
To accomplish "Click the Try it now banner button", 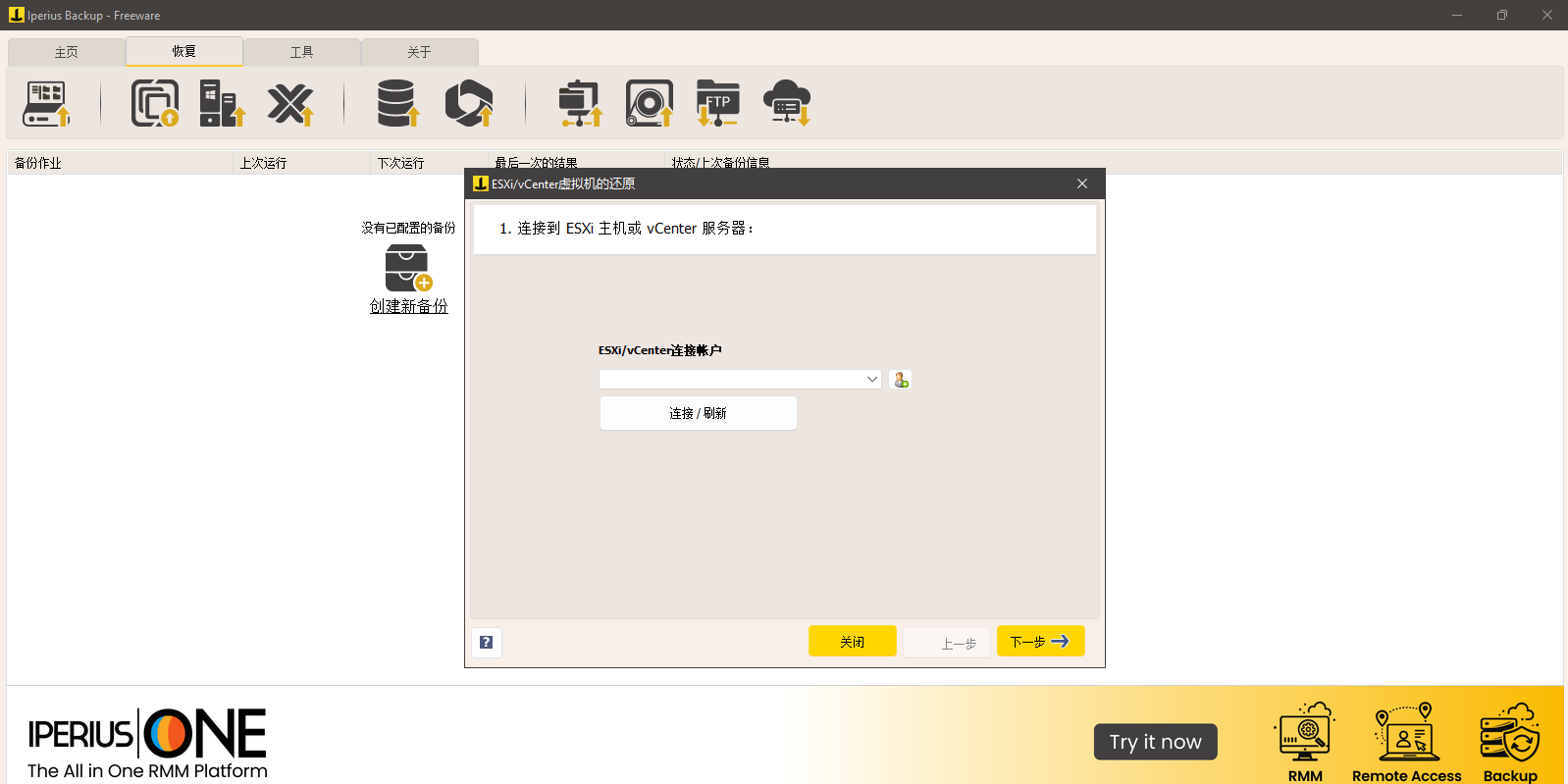I will (x=1155, y=742).
